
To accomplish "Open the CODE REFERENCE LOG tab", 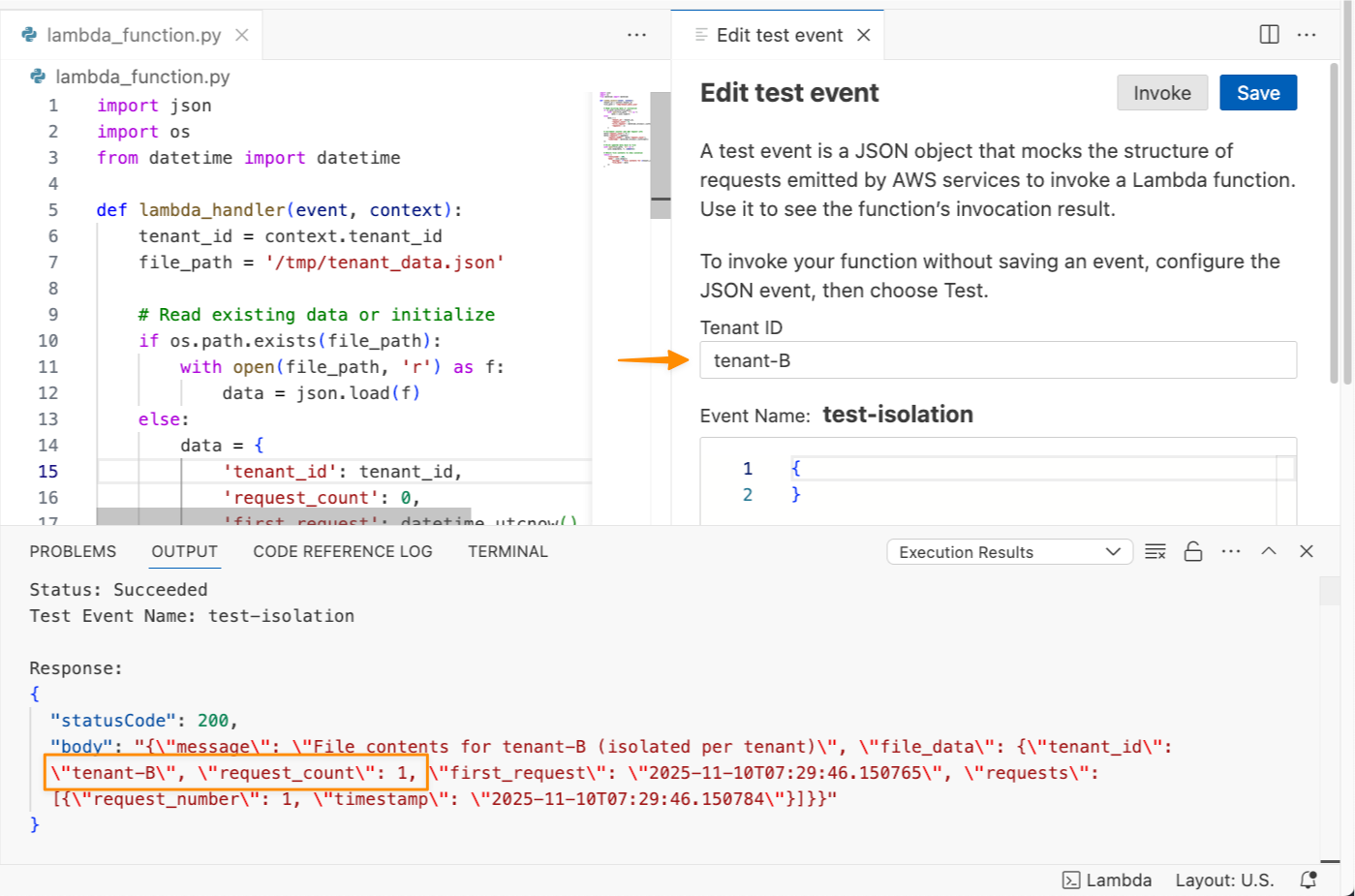I will (x=343, y=551).
